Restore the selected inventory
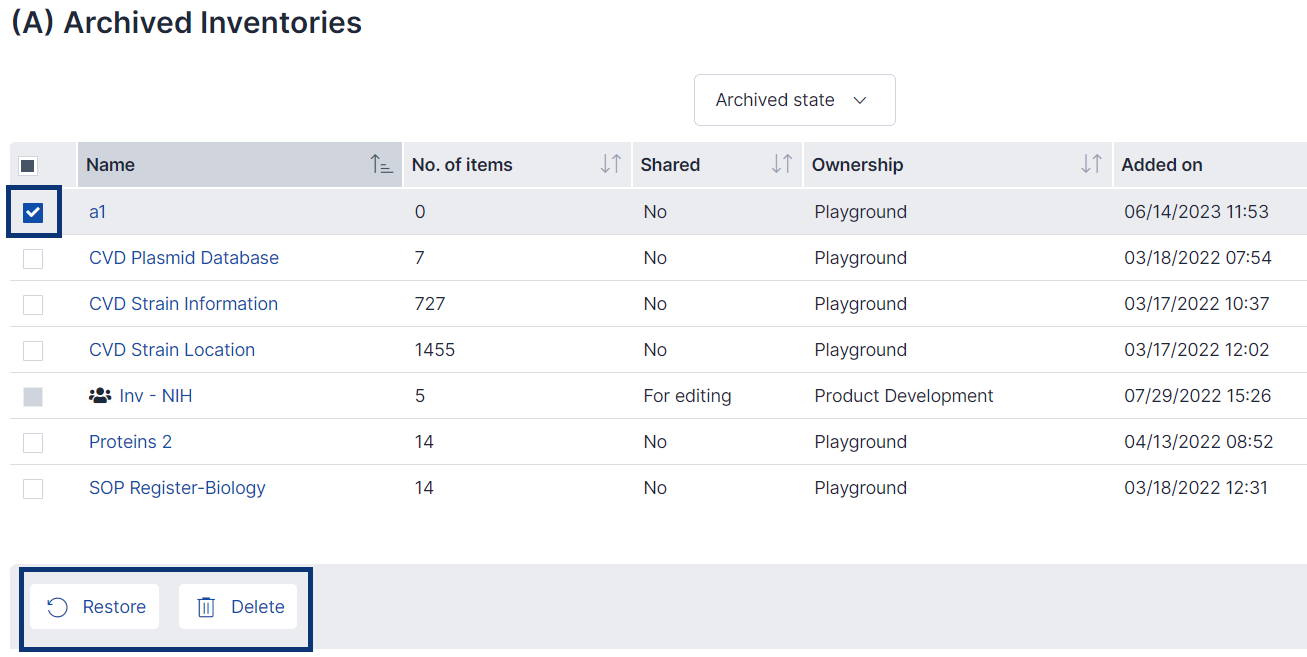The image size is (1307, 657). (94, 606)
